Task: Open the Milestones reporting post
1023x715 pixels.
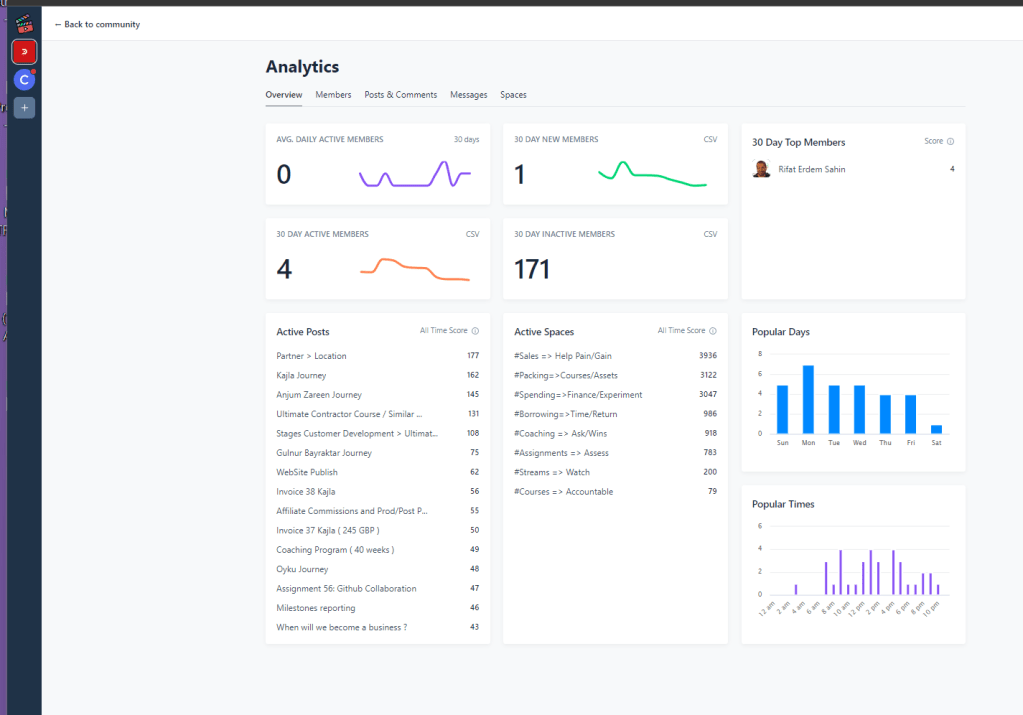Action: click(x=316, y=608)
